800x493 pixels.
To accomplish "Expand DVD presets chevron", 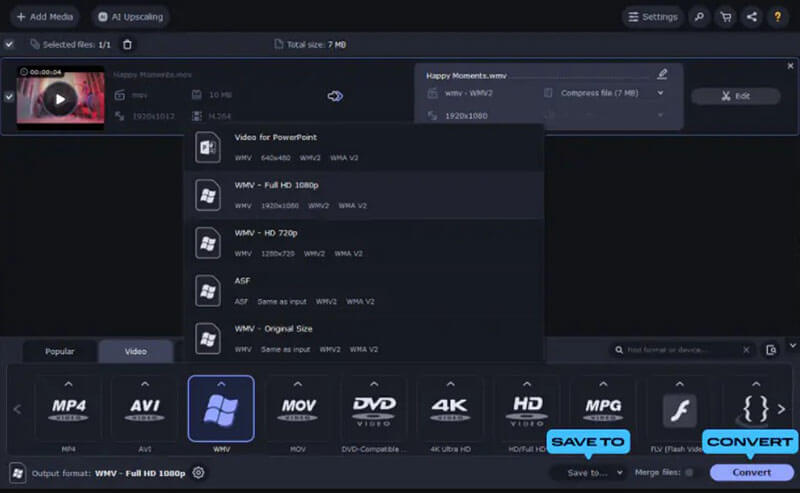I will tap(374, 384).
